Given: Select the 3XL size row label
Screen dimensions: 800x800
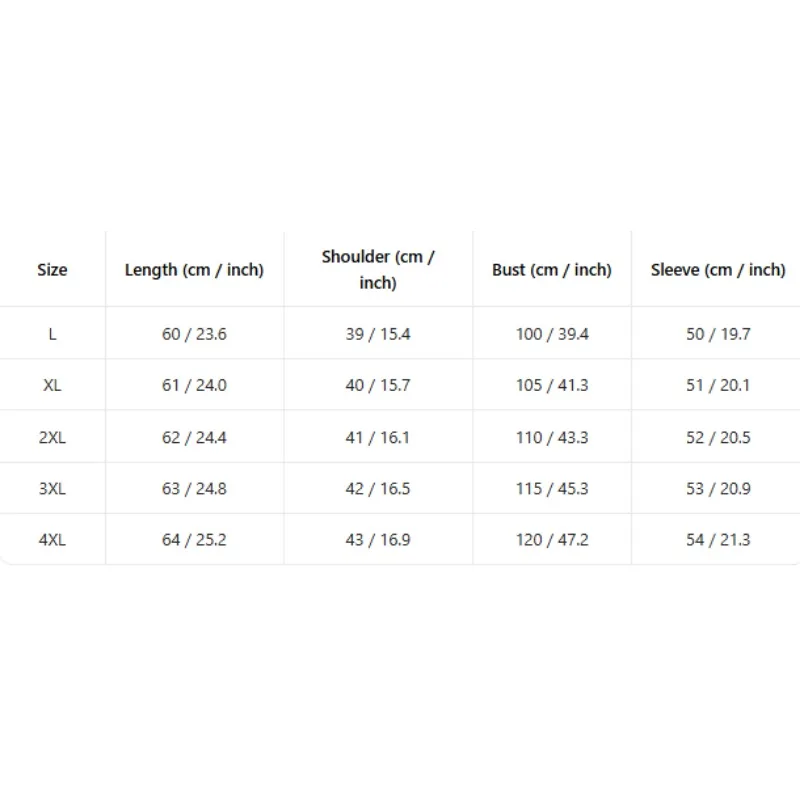Looking at the screenshot, I should click(52, 488).
